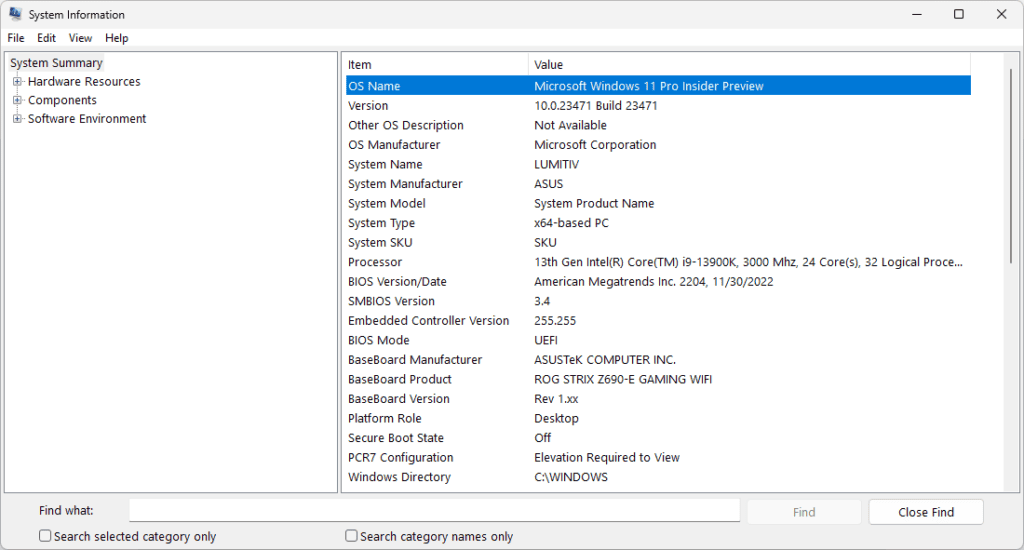Select the Software Environment tree label

pyautogui.click(x=87, y=118)
